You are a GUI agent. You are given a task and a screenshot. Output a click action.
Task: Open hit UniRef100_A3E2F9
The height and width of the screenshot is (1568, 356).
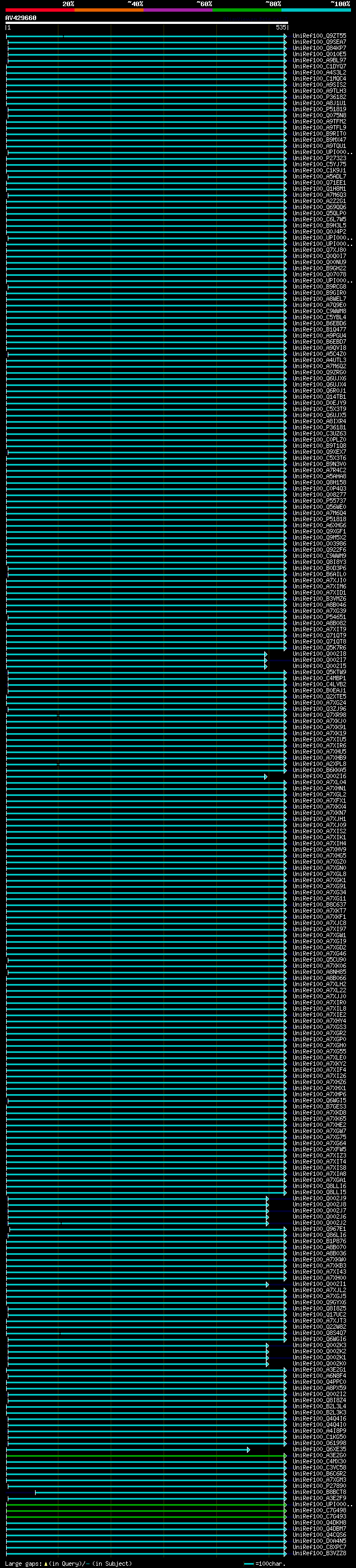319,1498
